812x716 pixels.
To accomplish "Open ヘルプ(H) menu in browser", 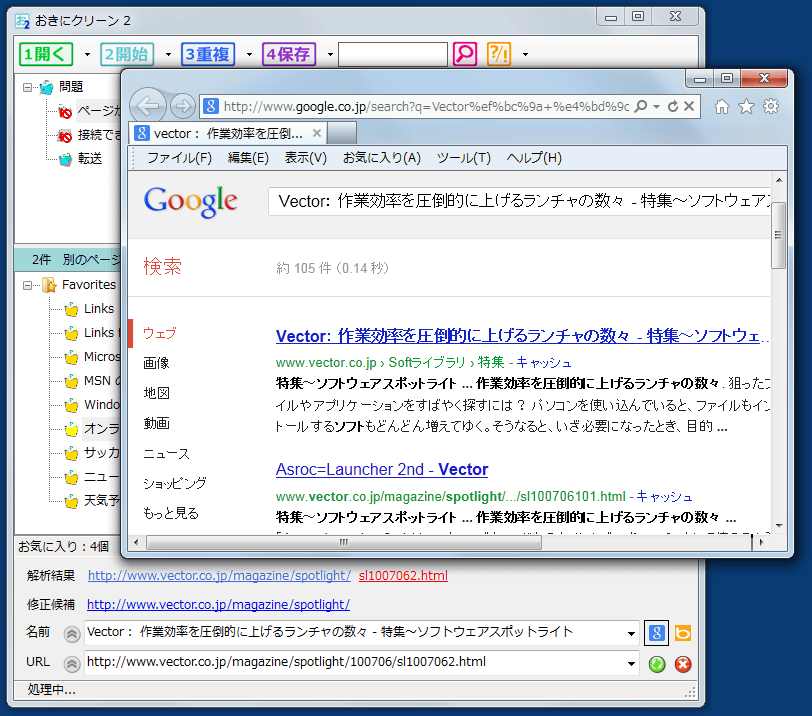I will pyautogui.click(x=534, y=158).
